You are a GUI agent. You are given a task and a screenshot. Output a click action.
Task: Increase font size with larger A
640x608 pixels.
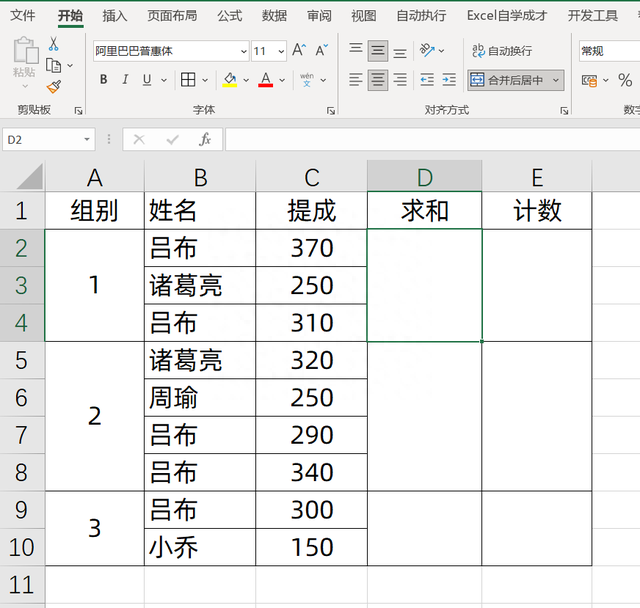[x=299, y=51]
